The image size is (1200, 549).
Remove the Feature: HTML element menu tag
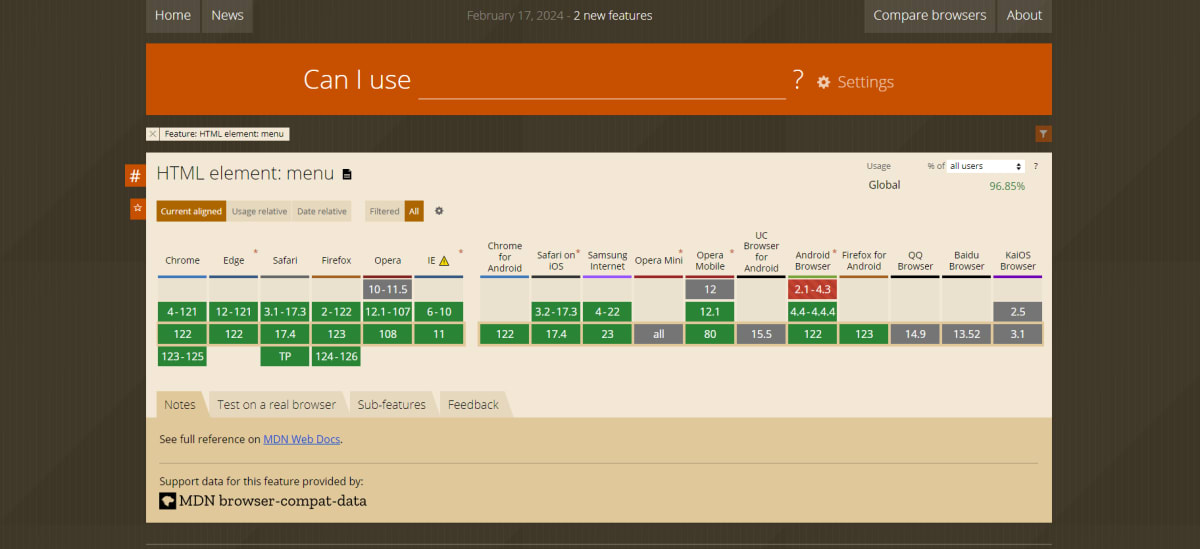152,133
